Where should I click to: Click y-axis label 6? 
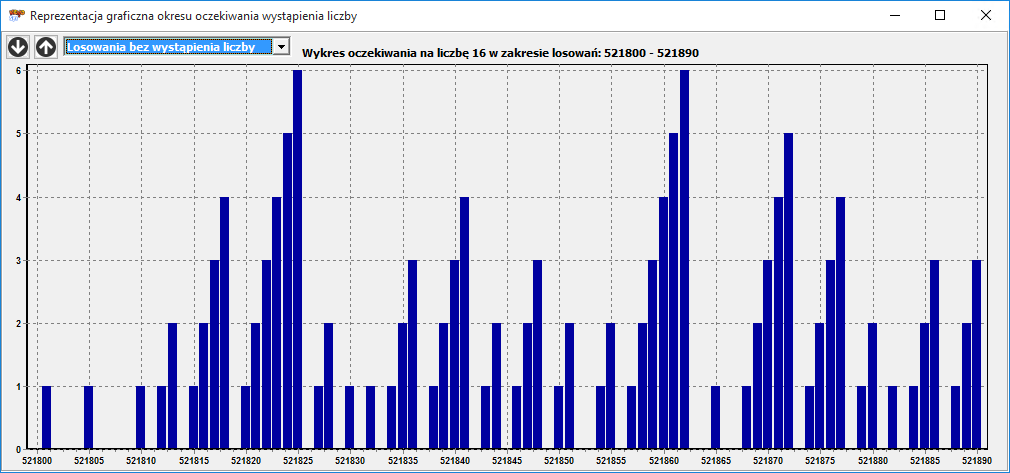(x=19, y=70)
